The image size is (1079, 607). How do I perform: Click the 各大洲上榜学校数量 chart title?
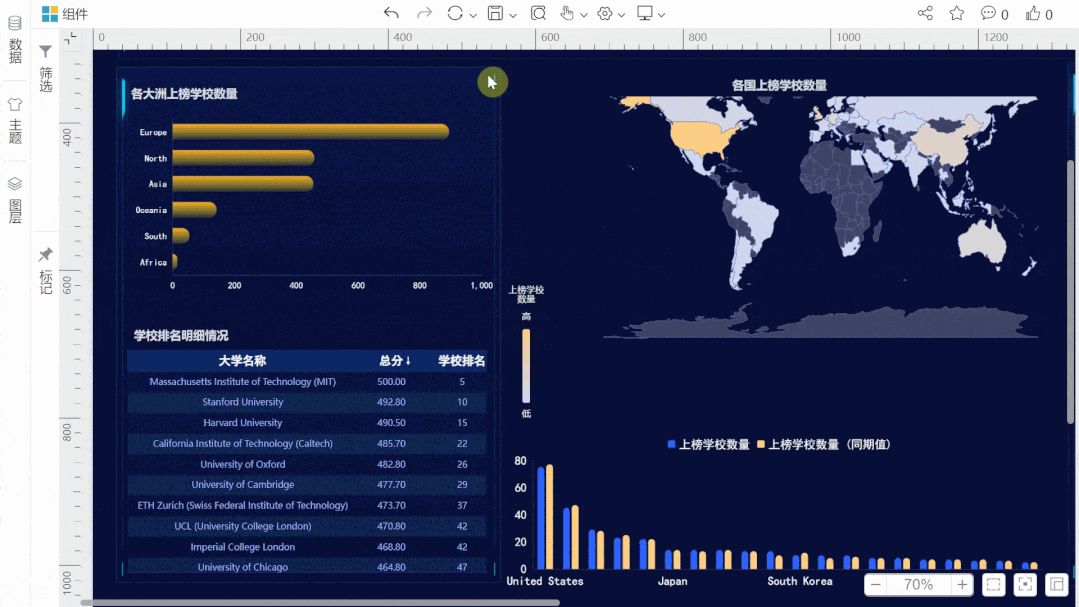tap(184, 94)
